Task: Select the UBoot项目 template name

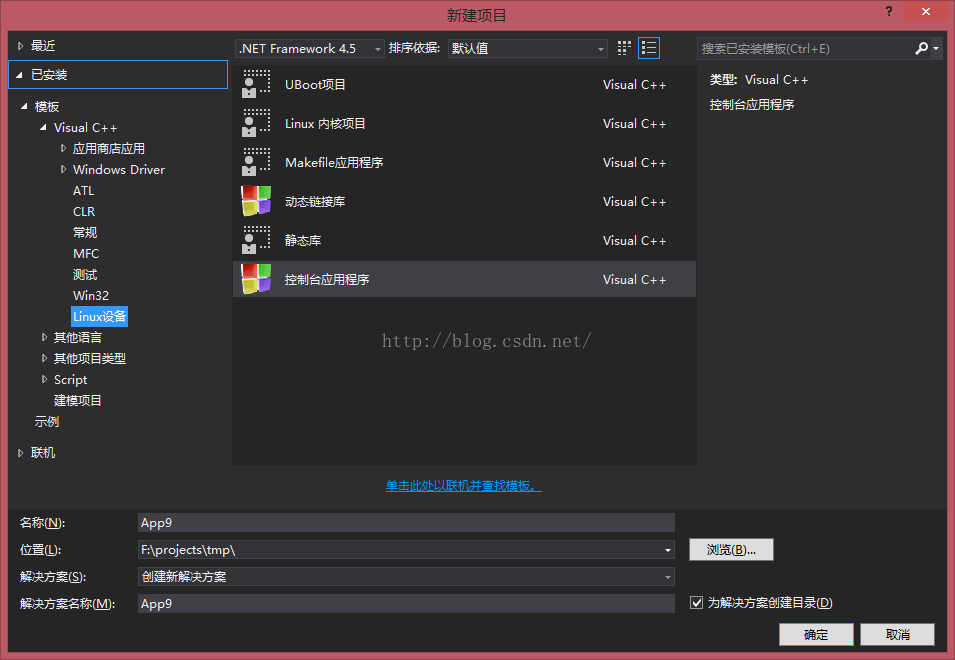Action: [315, 85]
